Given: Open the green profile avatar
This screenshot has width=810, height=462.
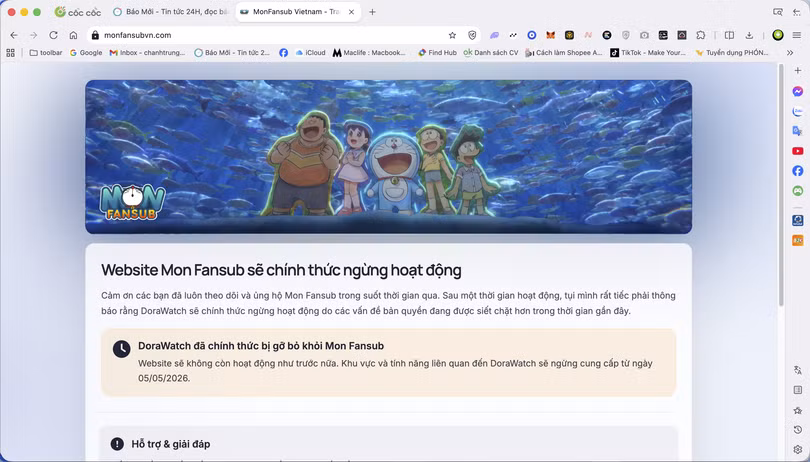Looking at the screenshot, I should 778,35.
